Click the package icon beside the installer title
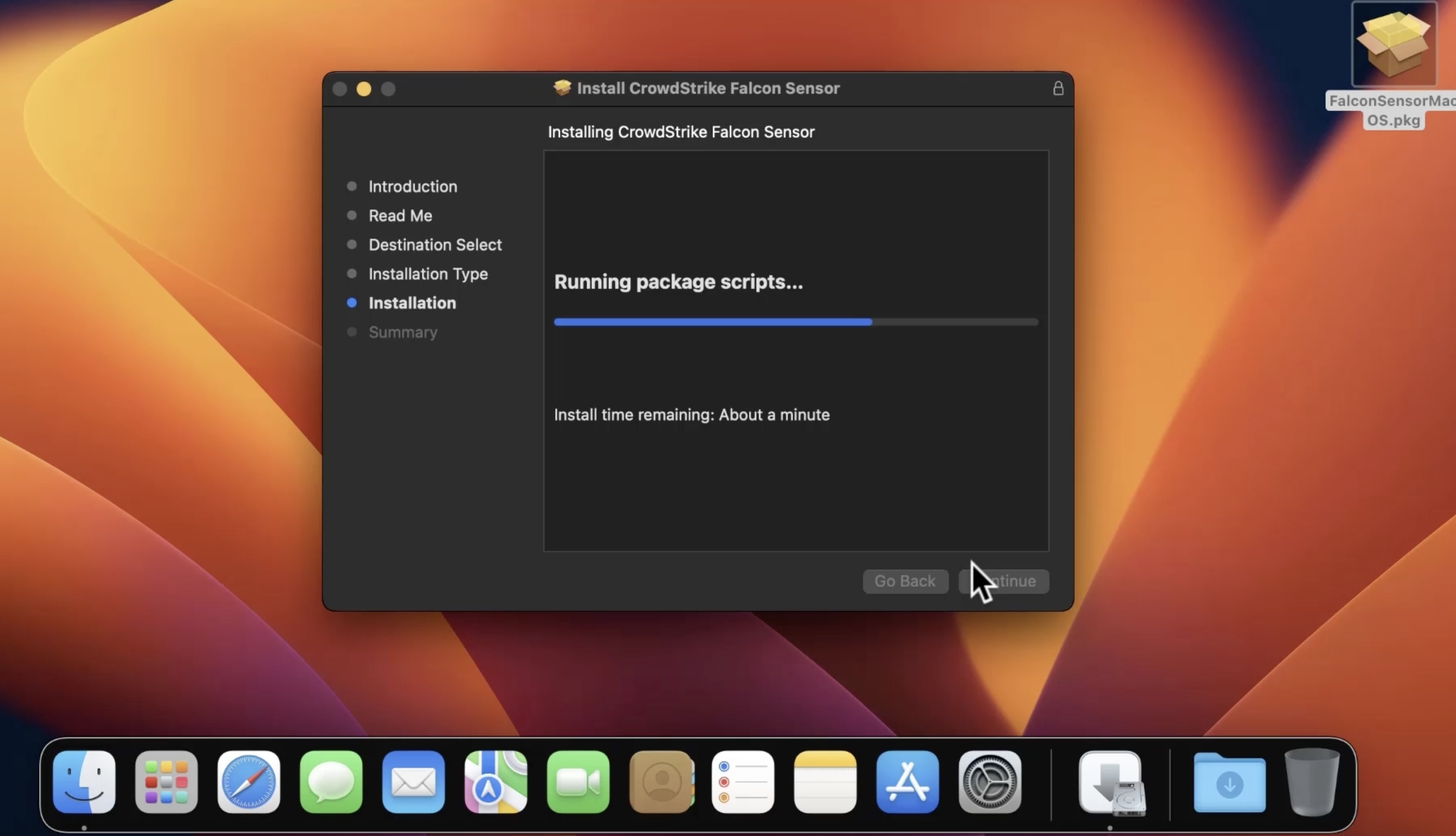This screenshot has height=836, width=1456. pos(562,88)
